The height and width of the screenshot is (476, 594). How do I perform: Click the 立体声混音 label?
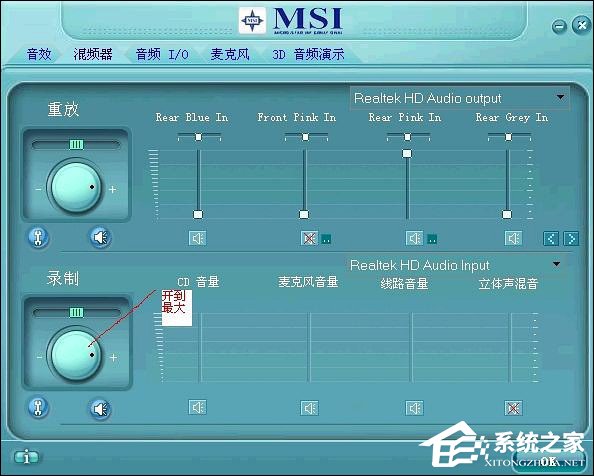pyautogui.click(x=508, y=283)
